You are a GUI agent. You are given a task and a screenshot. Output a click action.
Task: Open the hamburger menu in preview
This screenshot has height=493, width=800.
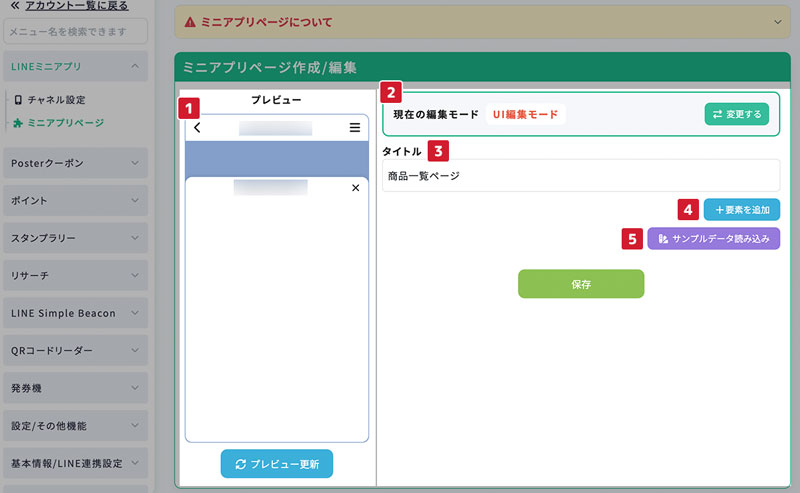(355, 128)
